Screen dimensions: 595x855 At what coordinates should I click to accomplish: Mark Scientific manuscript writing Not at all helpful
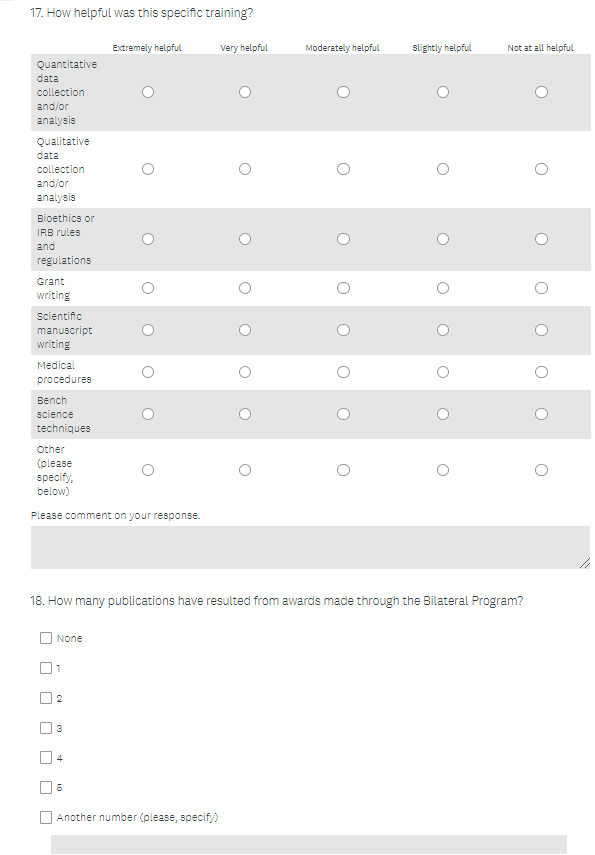541,330
